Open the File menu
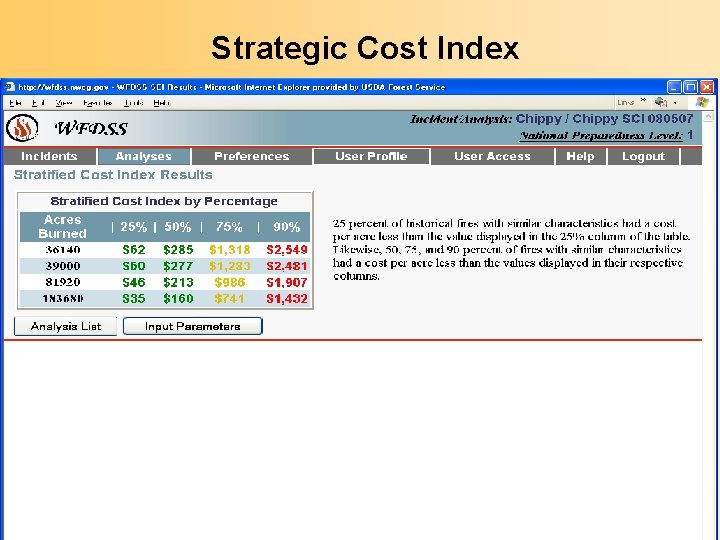Viewport: 720px width, 540px height. [x=15, y=102]
